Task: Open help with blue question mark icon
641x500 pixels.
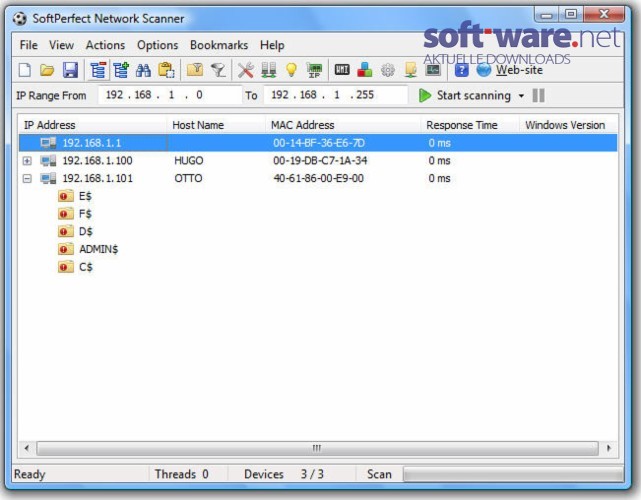Action: pyautogui.click(x=461, y=70)
